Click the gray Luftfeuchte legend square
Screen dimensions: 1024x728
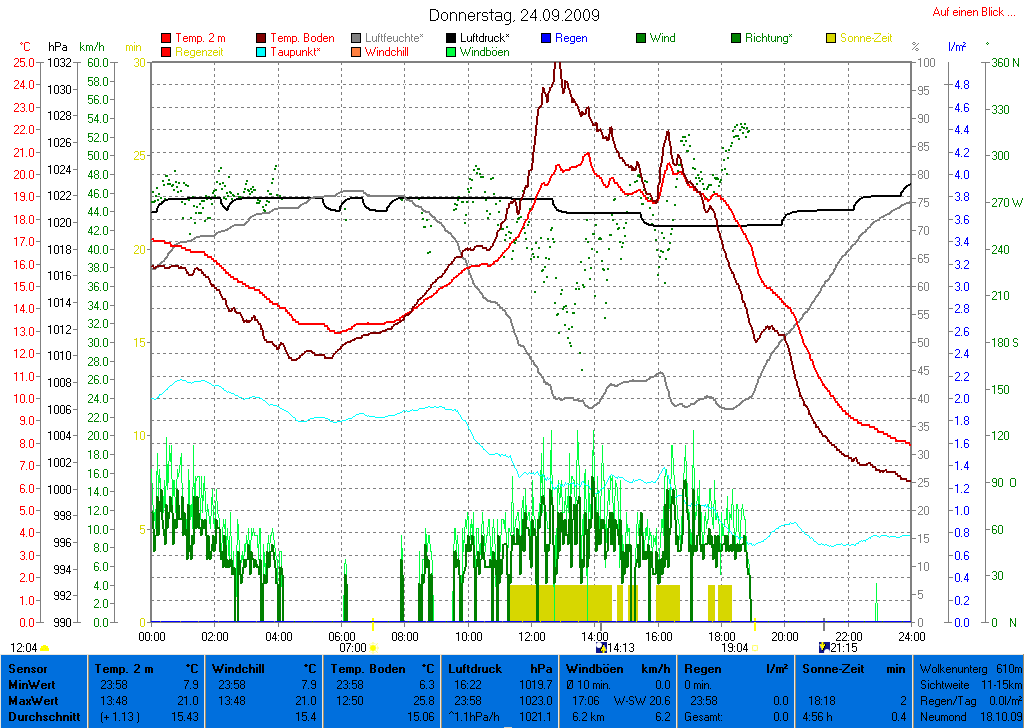point(357,38)
